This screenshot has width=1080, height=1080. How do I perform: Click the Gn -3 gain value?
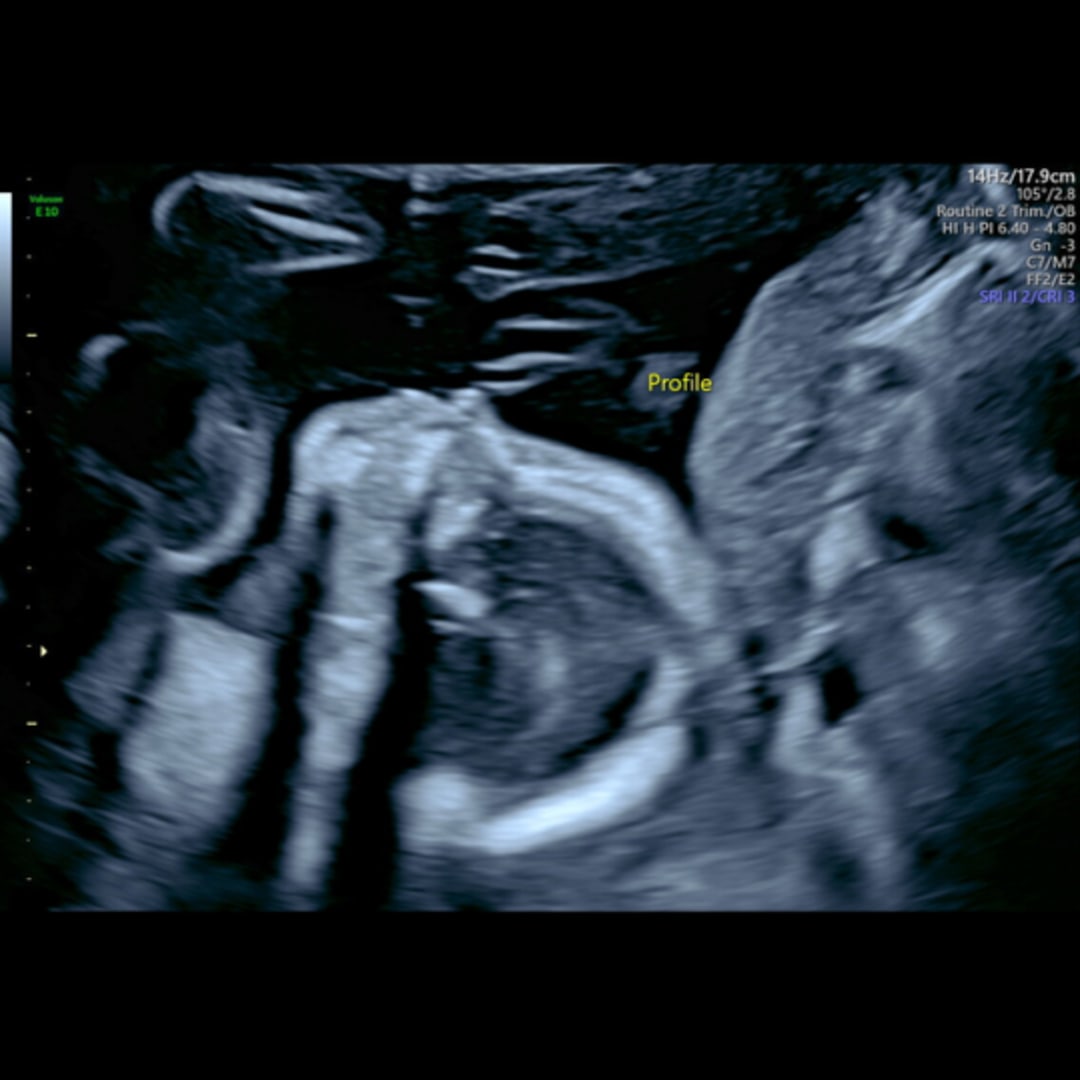tap(1052, 245)
